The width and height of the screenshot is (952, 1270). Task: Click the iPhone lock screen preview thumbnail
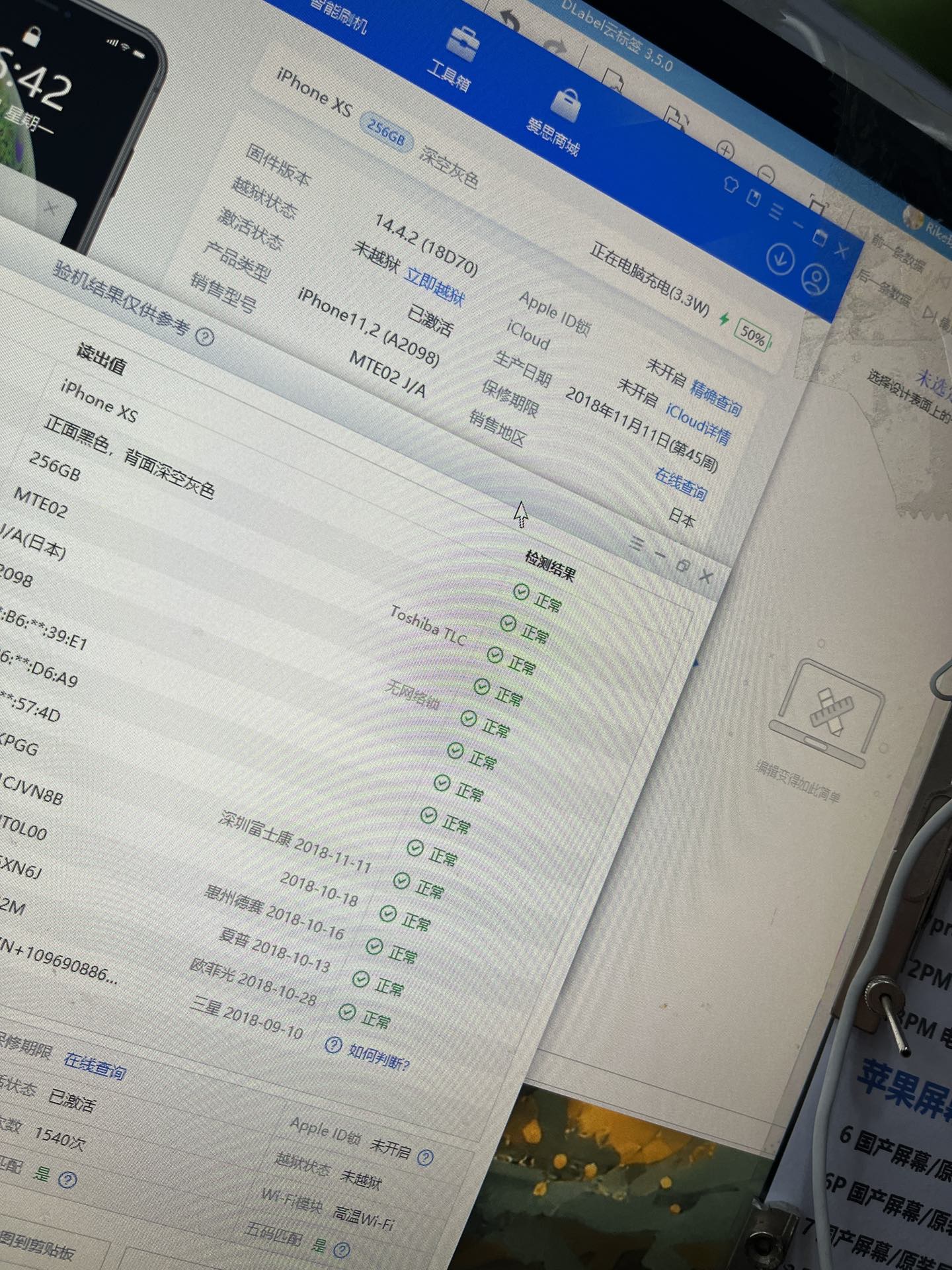click(73, 126)
